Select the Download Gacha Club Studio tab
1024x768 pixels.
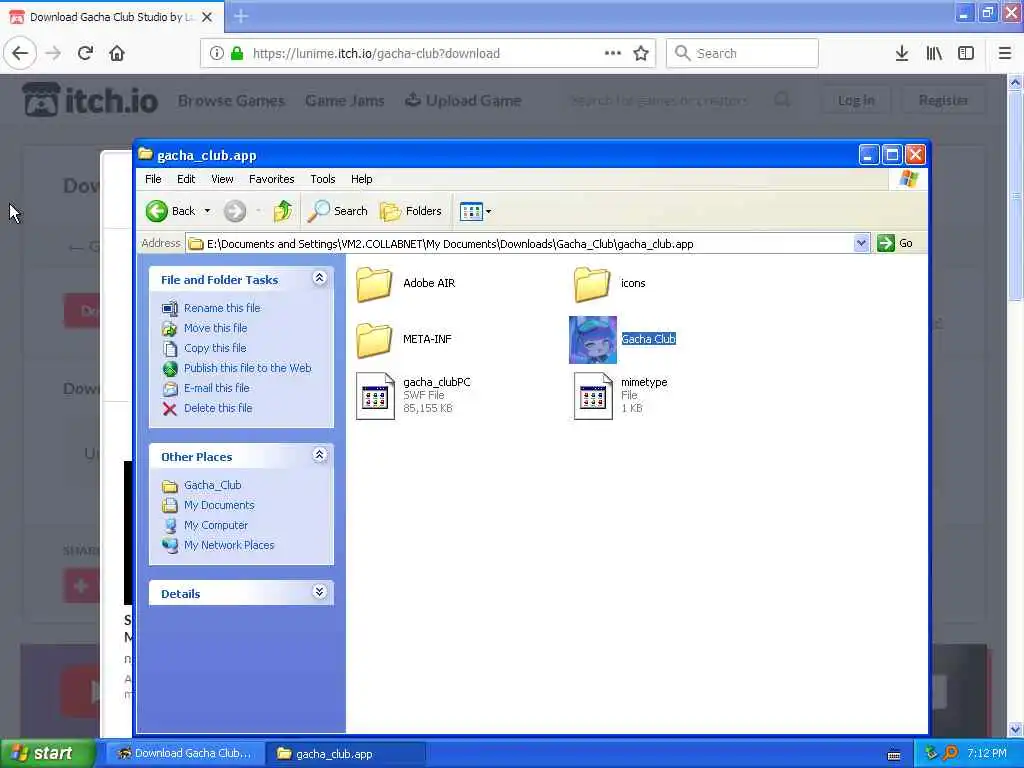(x=112, y=17)
